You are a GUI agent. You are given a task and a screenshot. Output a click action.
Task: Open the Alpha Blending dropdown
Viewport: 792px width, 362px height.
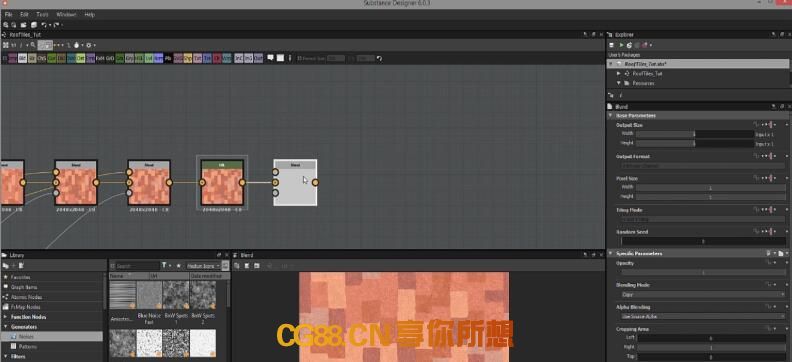(x=703, y=317)
